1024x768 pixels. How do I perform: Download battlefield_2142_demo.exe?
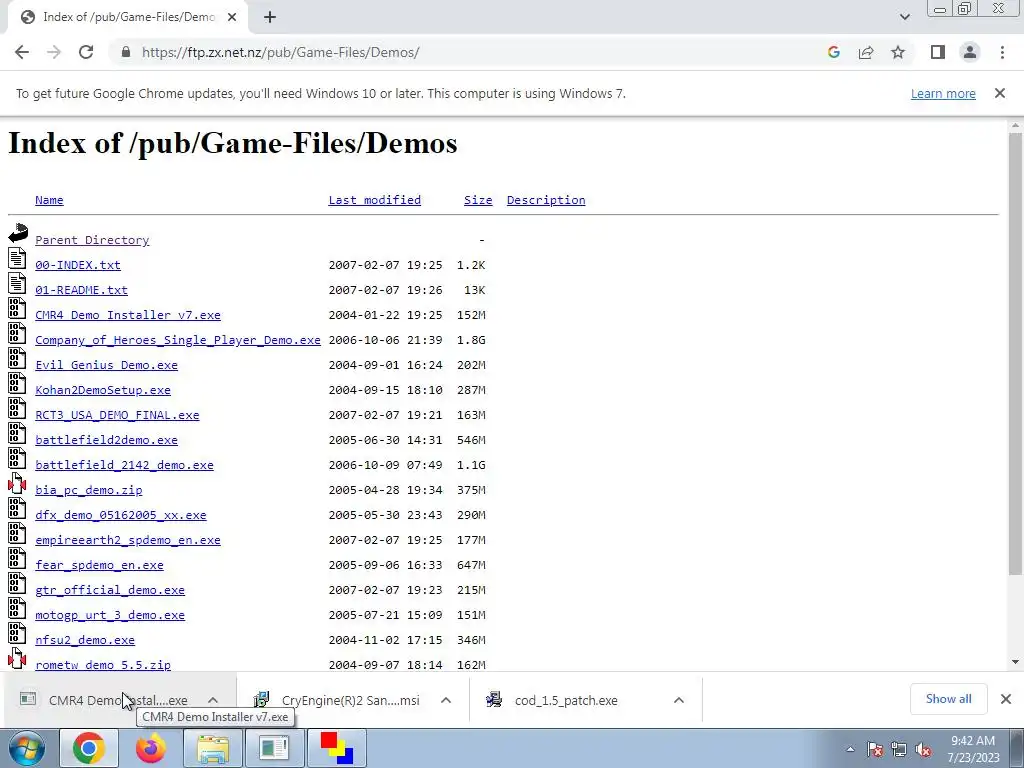click(x=124, y=465)
